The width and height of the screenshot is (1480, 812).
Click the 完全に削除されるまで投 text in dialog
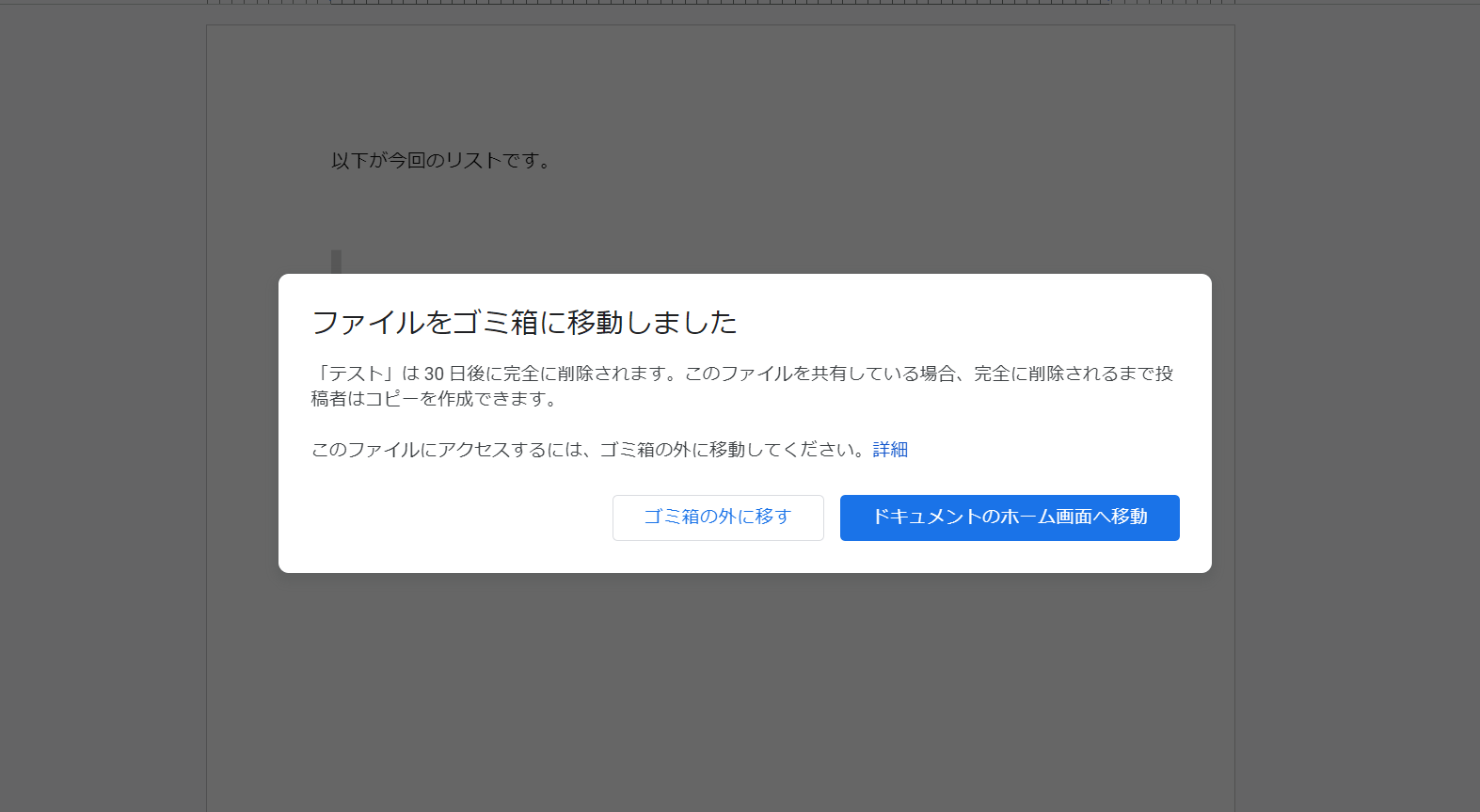click(x=1074, y=374)
